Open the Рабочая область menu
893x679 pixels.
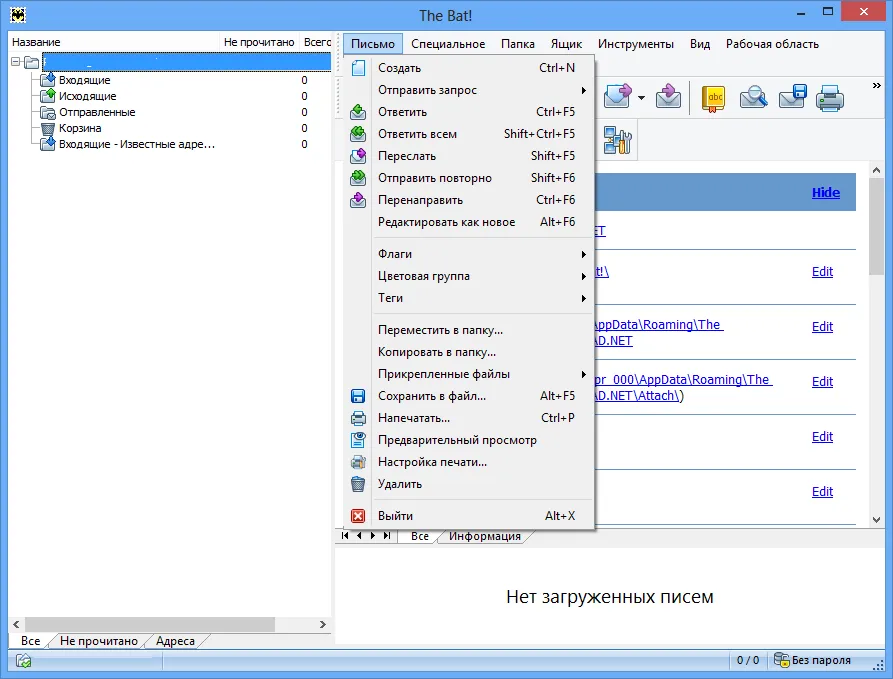tap(772, 44)
